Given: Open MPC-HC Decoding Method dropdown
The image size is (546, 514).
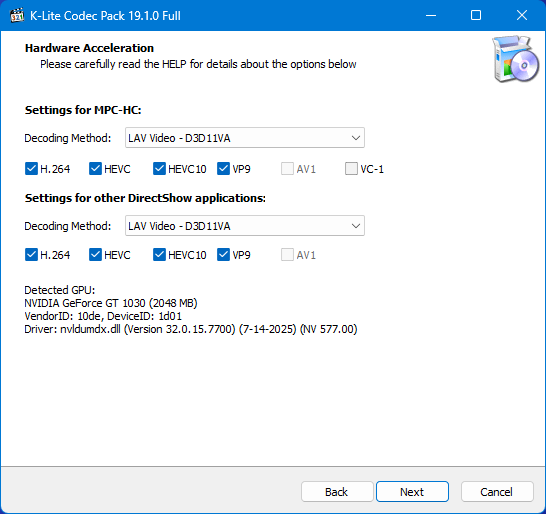Looking at the screenshot, I should pyautogui.click(x=245, y=138).
